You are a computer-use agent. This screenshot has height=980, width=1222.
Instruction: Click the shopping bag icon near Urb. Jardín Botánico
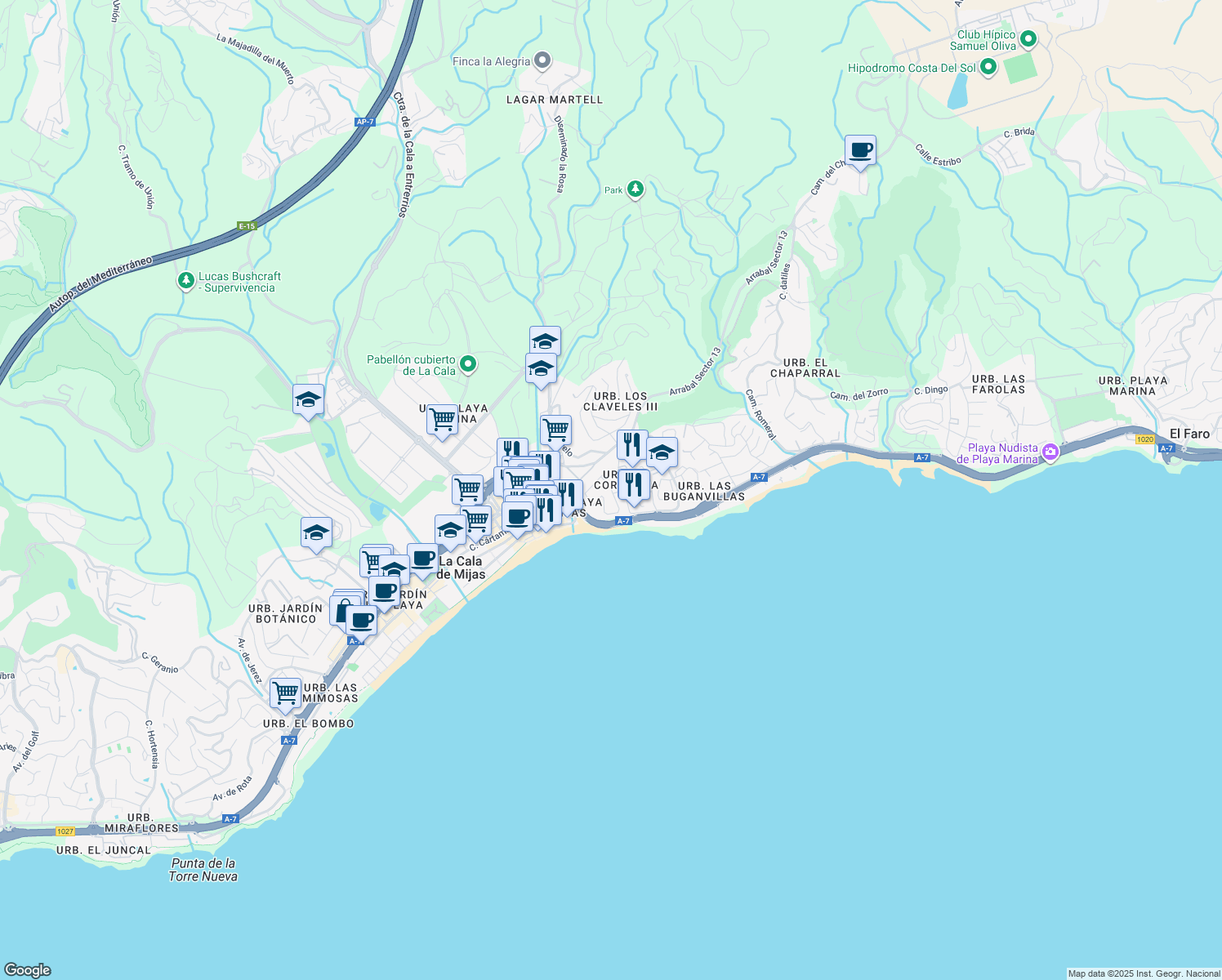click(343, 611)
